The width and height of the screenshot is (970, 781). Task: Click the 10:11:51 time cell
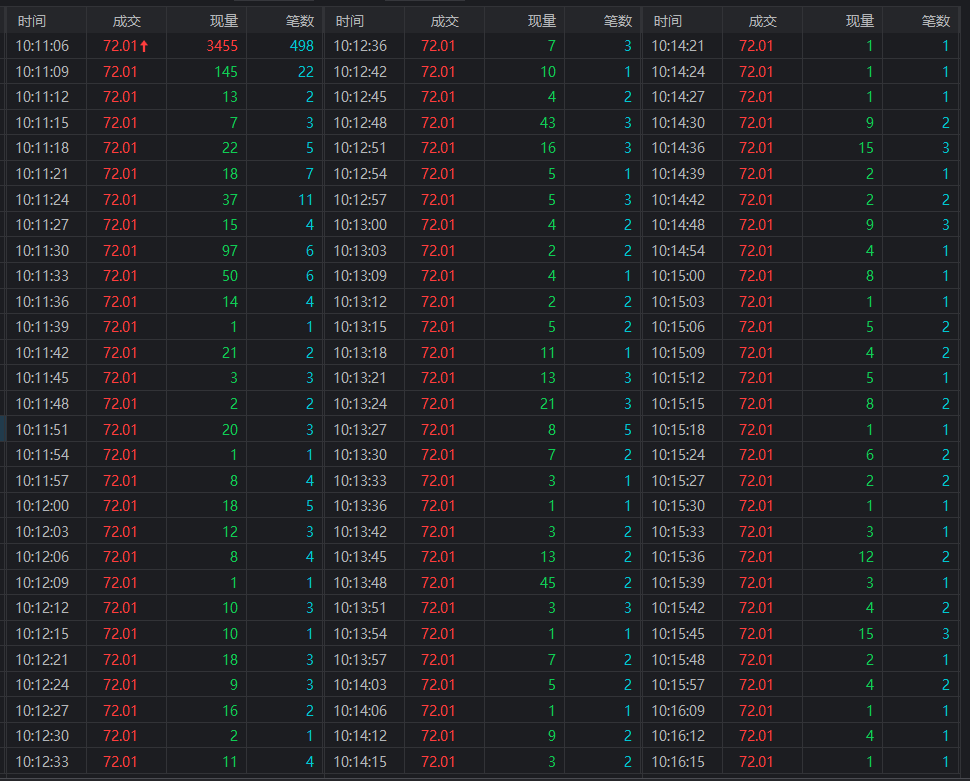[x=42, y=429]
